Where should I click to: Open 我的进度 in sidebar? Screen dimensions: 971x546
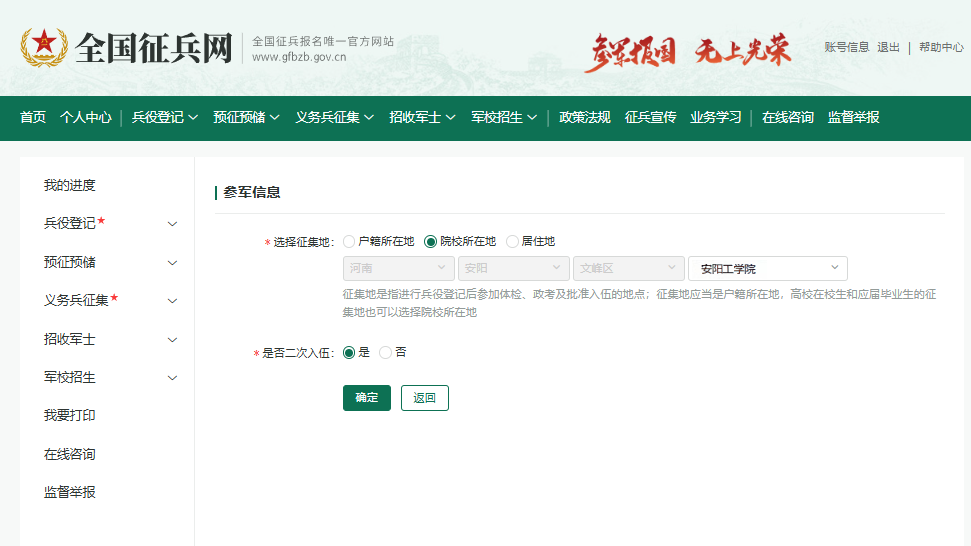click(70, 185)
